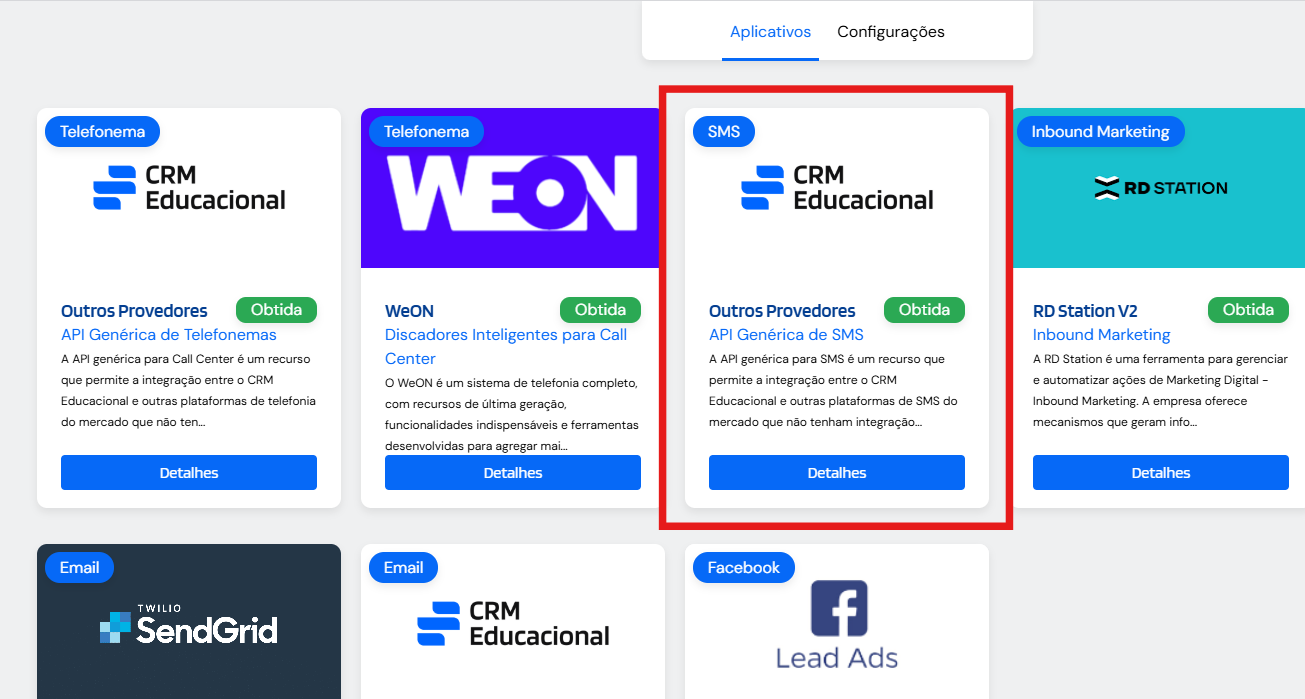This screenshot has width=1305, height=699.
Task: Click the WeON logo banner
Action: [x=513, y=188]
